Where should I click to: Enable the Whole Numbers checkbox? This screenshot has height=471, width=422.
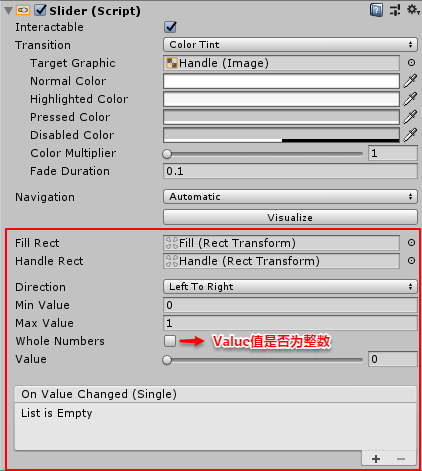170,341
